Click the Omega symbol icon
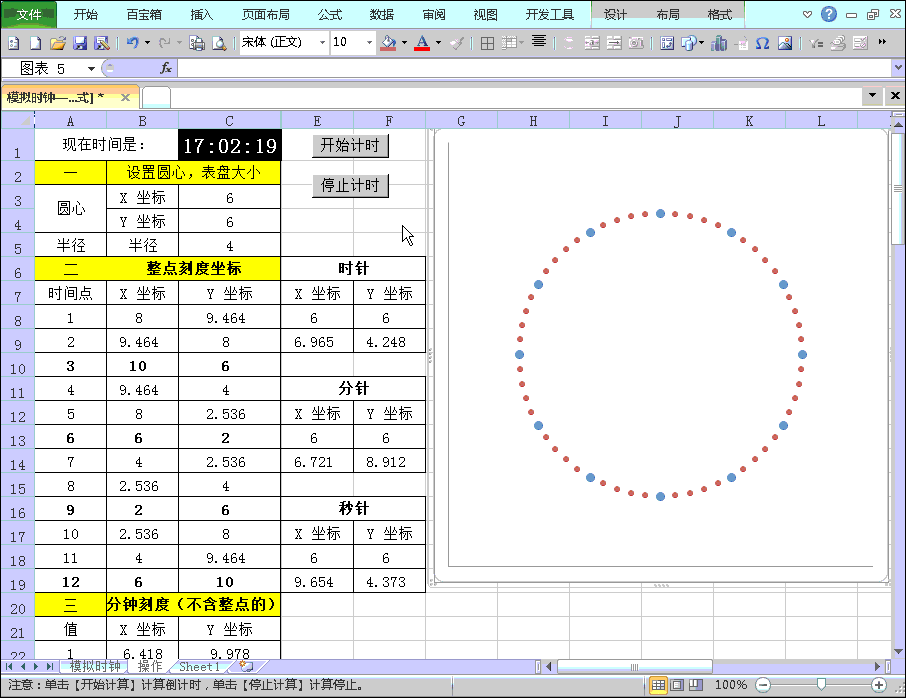Screen dimensions: 906x698 click(762, 43)
